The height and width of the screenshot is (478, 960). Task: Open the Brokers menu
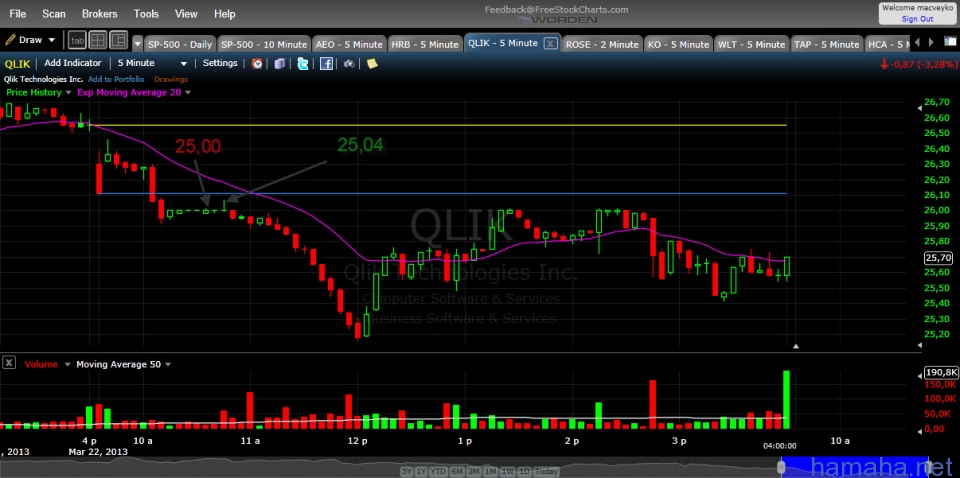click(x=101, y=13)
